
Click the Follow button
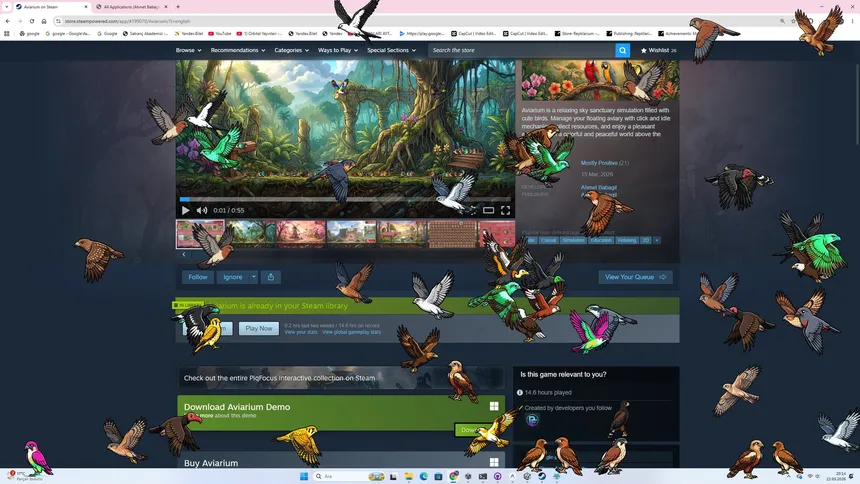[x=198, y=277]
